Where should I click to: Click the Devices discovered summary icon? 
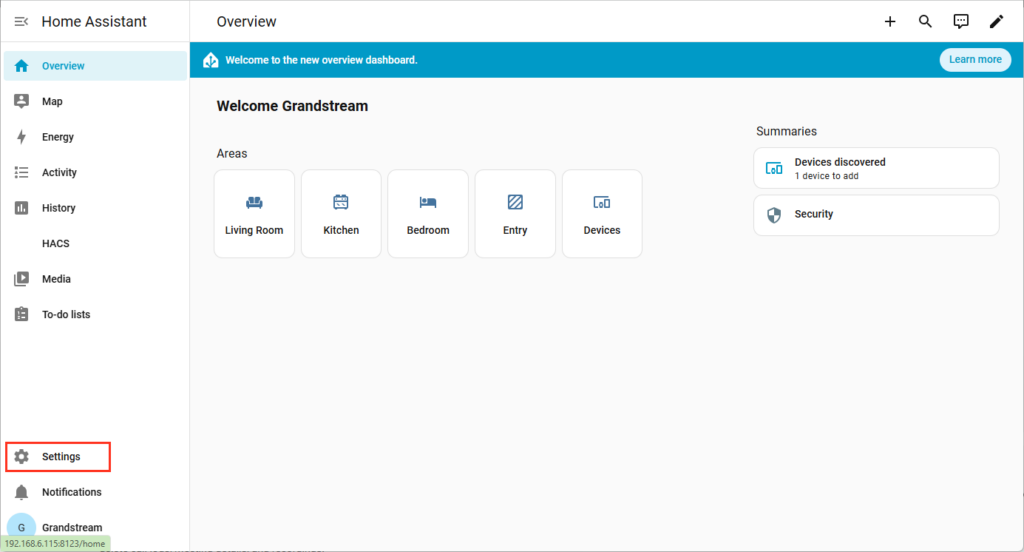pos(774,169)
